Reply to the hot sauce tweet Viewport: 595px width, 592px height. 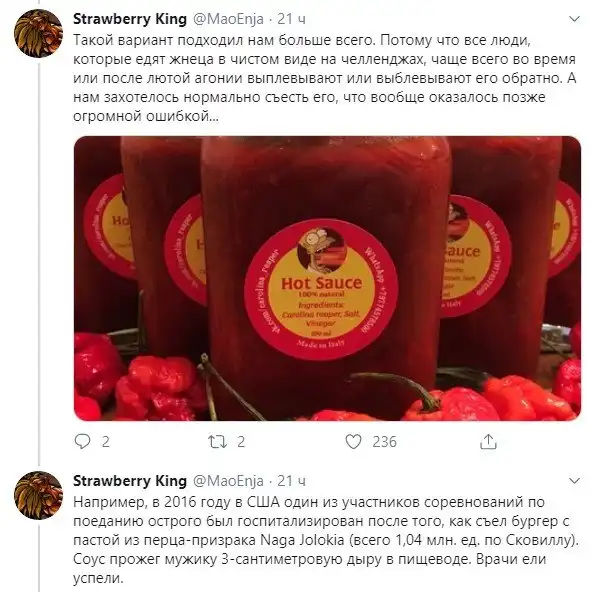point(82,441)
